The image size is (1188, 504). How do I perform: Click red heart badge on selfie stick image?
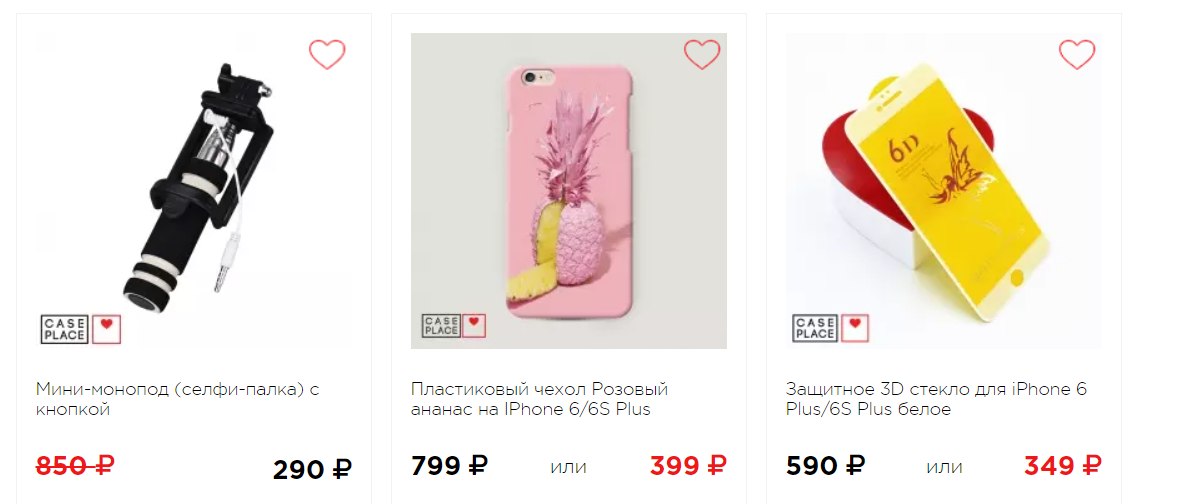[107, 330]
